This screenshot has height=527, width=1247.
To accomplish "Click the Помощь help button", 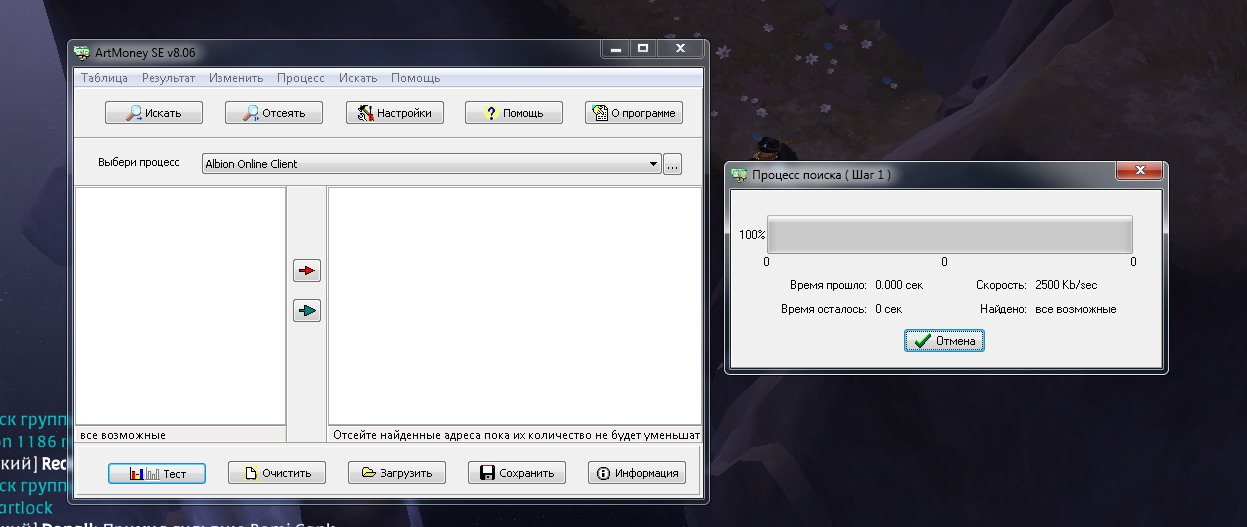I will (514, 113).
